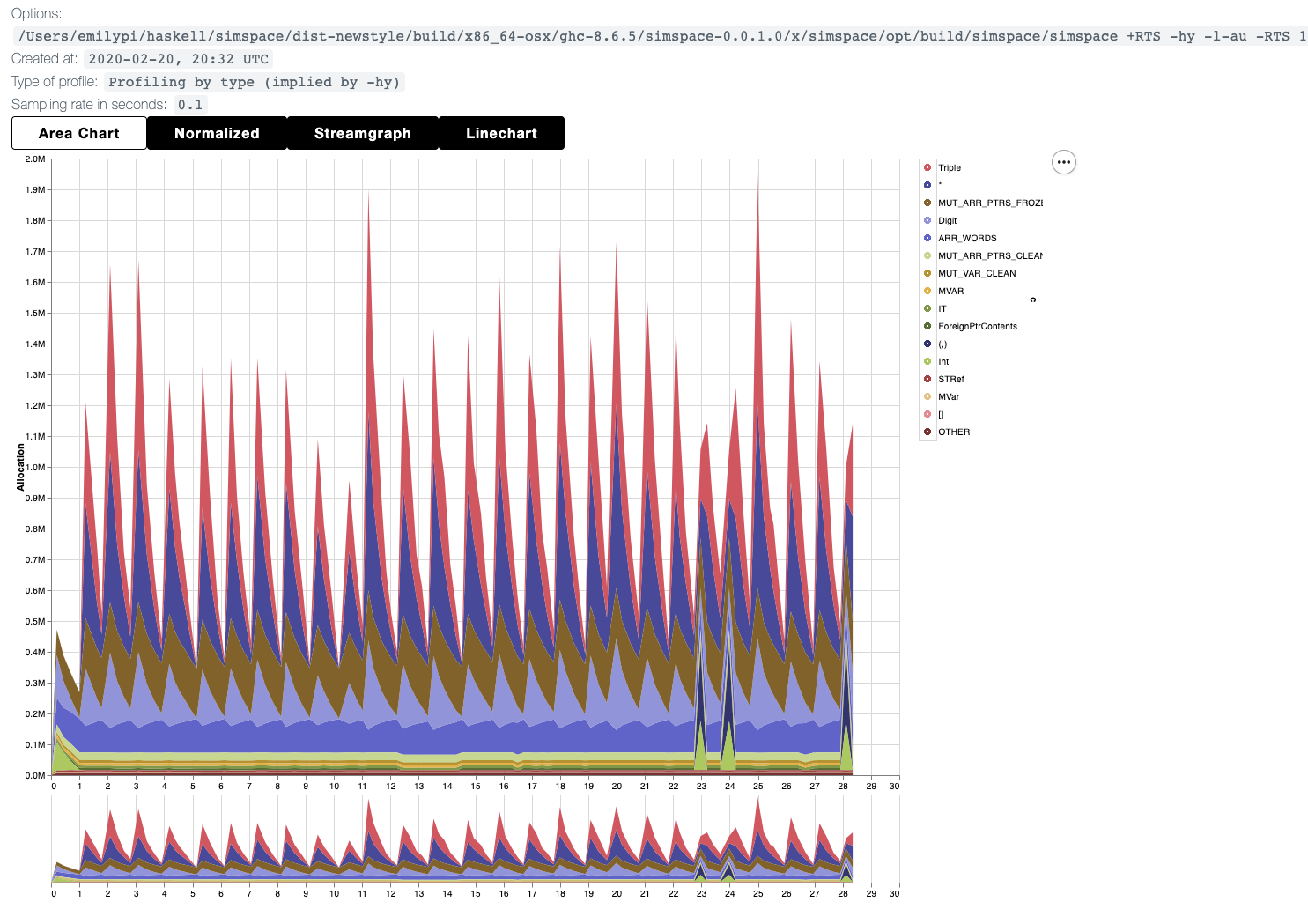Click the Digit legend circle icon
Screen dimensions: 1308x924
click(927, 220)
